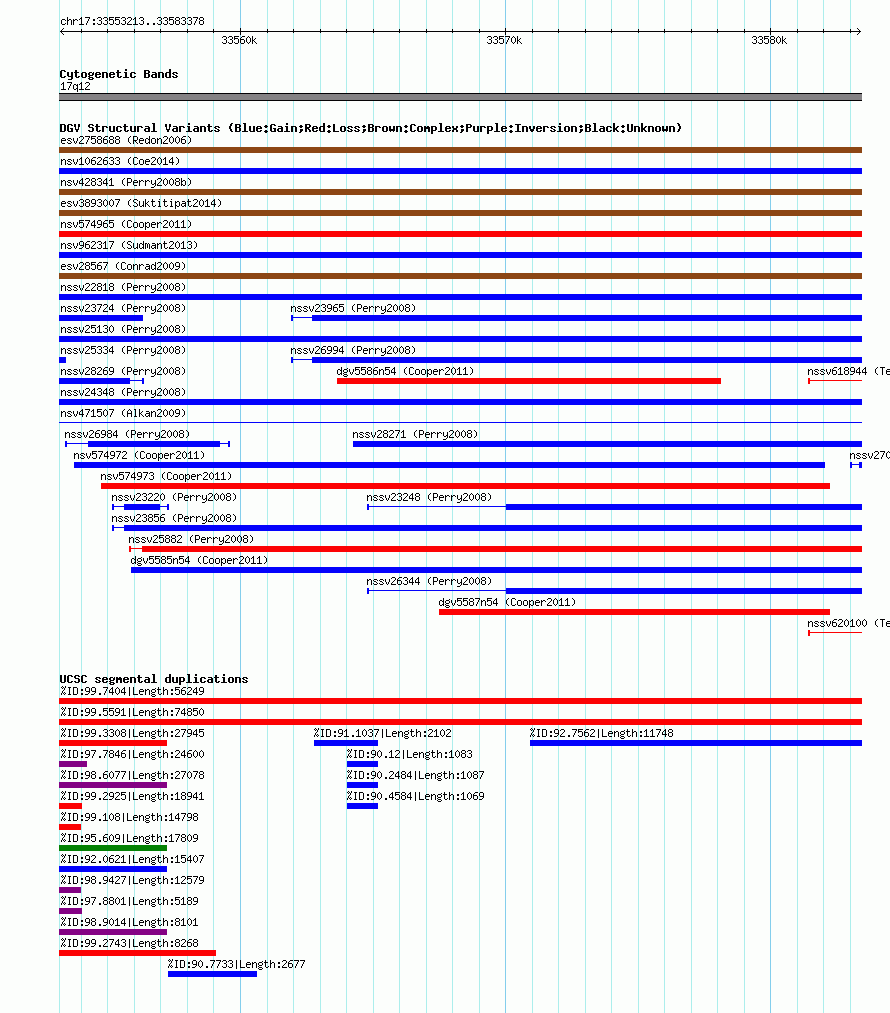Select variant dgv5585n54 (Cooper2011)
This screenshot has width=890, height=1013.
pyautogui.click(x=496, y=570)
